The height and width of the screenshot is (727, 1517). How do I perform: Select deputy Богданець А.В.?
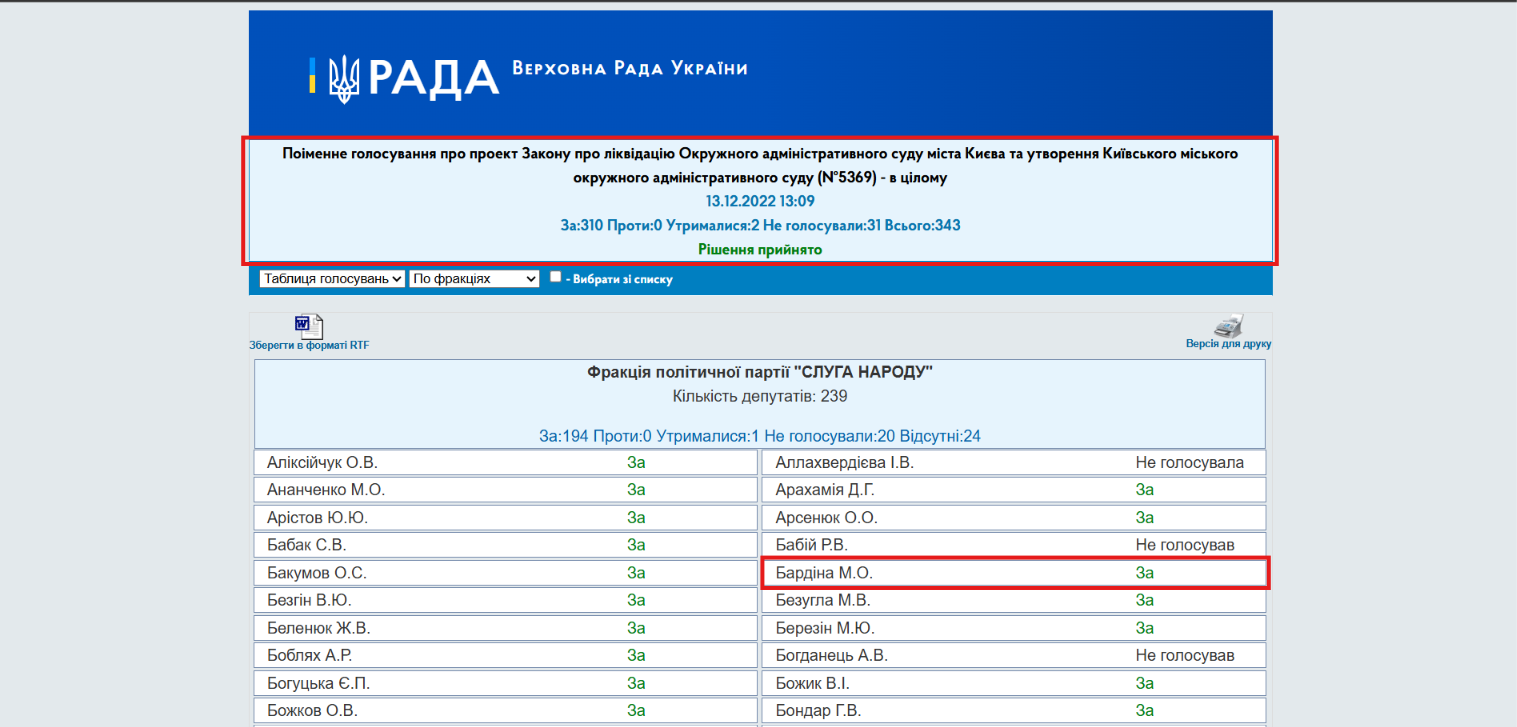click(832, 656)
